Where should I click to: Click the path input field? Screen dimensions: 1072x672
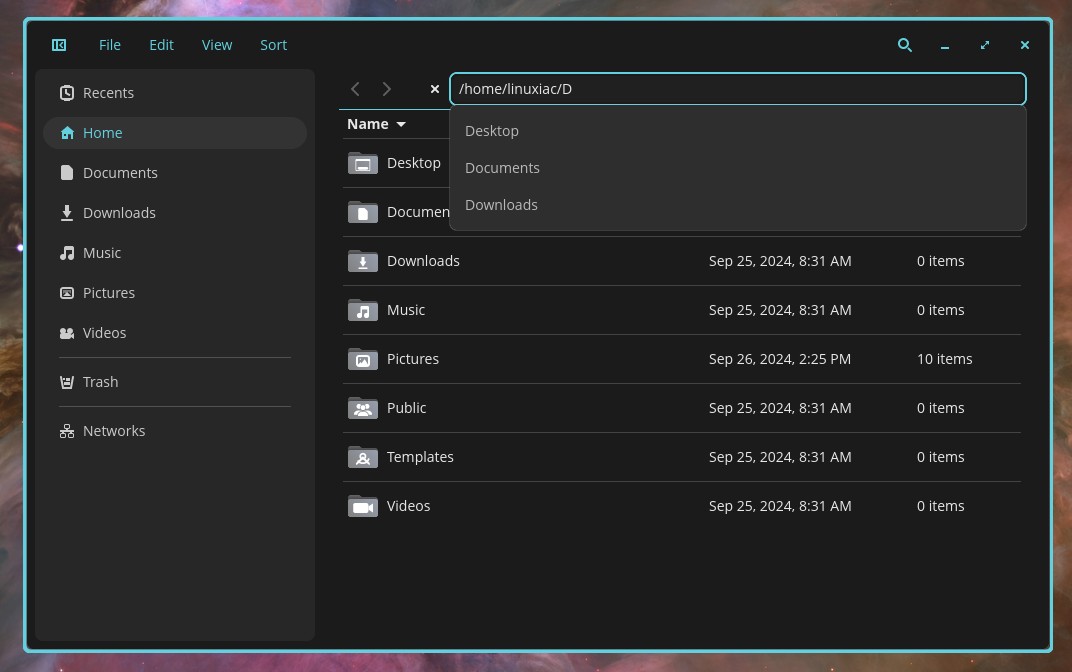(x=738, y=89)
